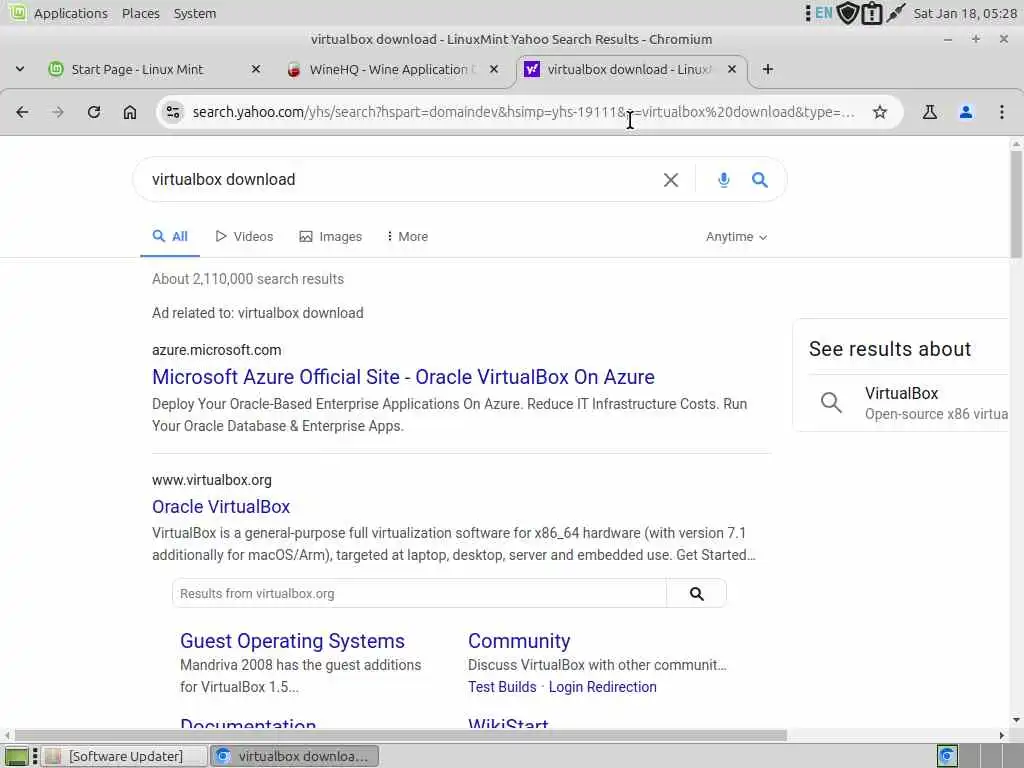
Task: Go back to previous page
Action: click(22, 112)
